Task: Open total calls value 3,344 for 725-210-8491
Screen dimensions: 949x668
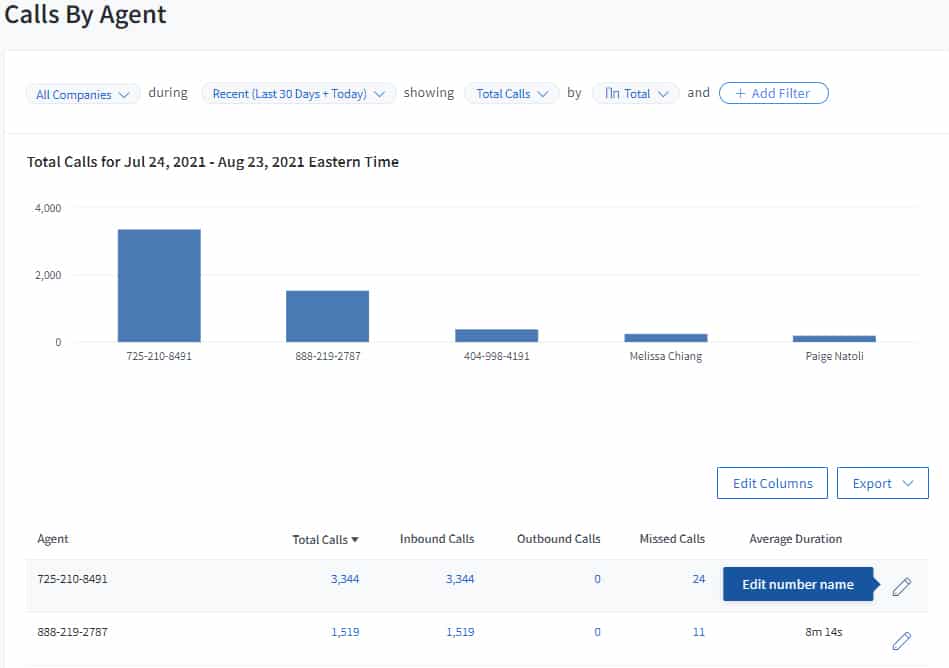Action: tap(345, 578)
